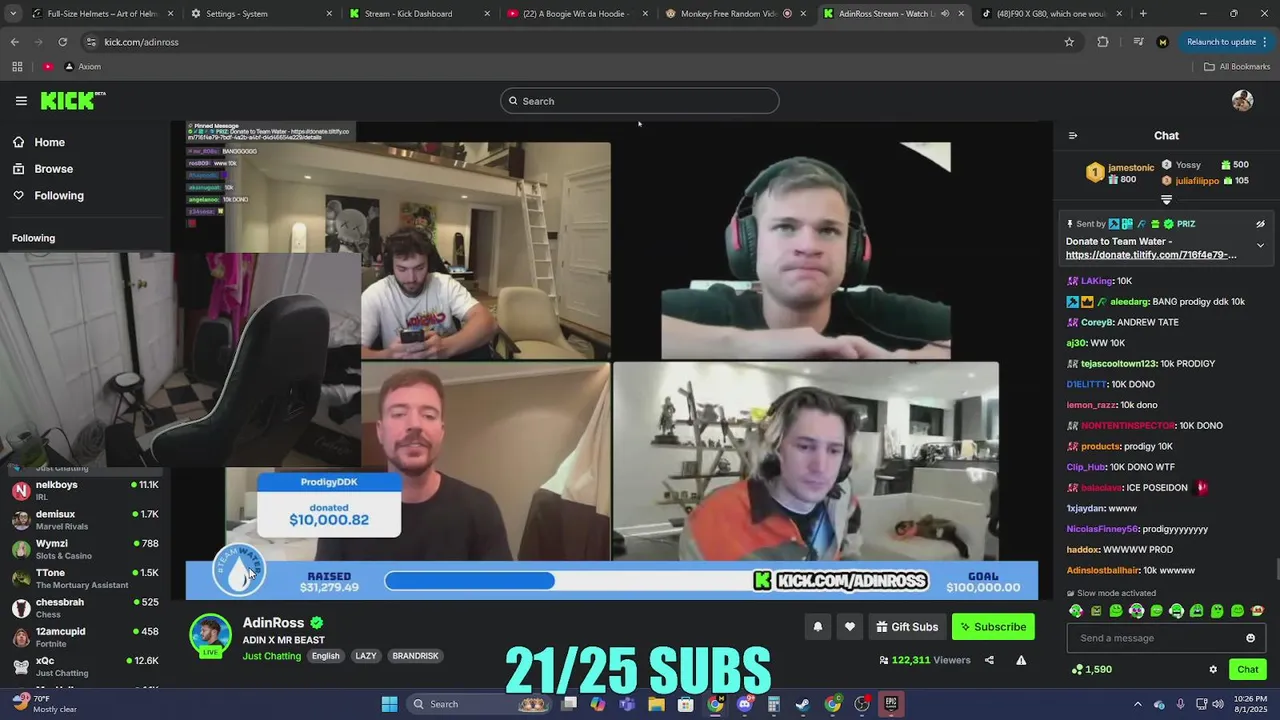1280x720 pixels.
Task: Open the tab search dropdown arrow
Action: pyautogui.click(x=15, y=14)
